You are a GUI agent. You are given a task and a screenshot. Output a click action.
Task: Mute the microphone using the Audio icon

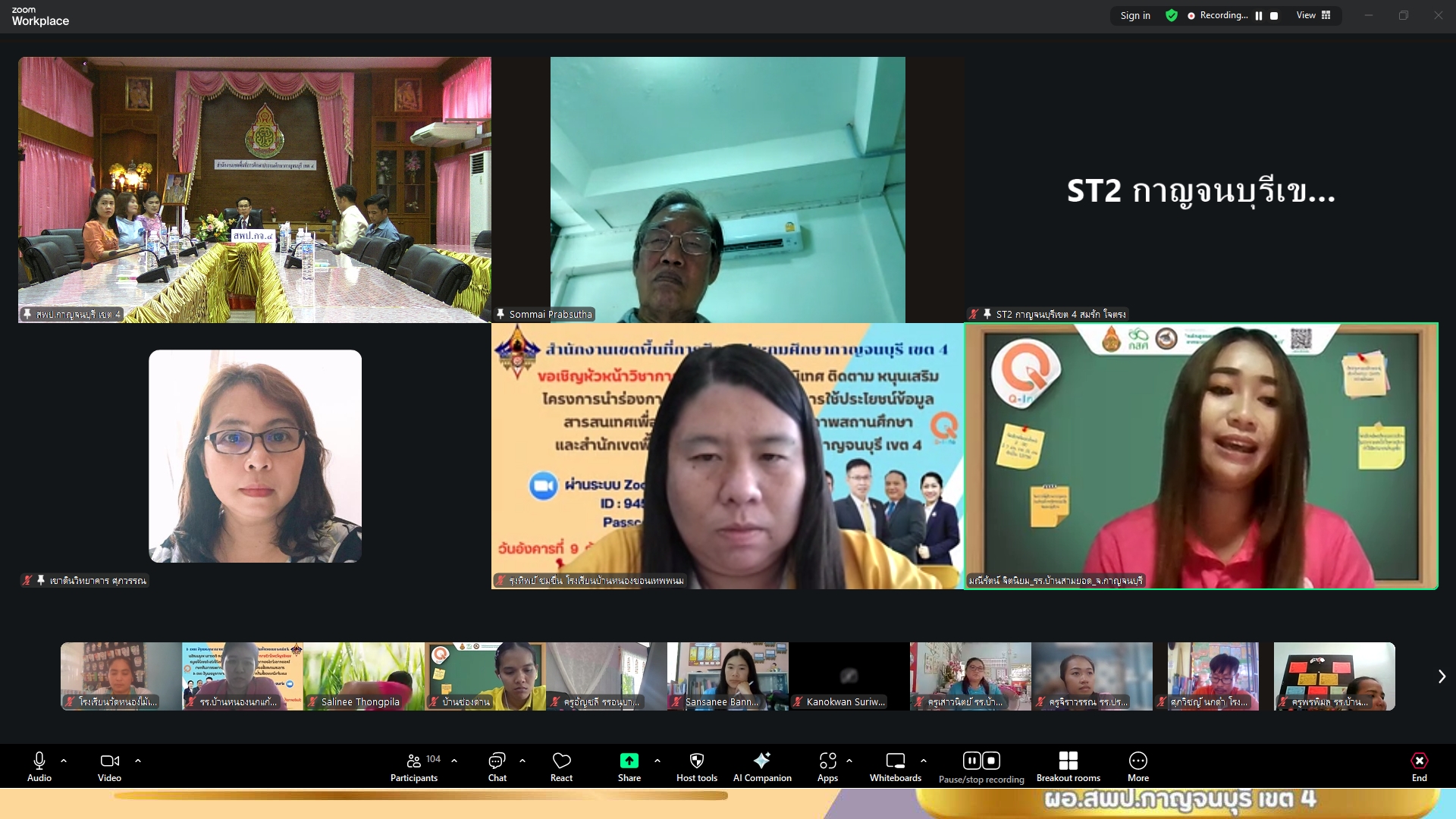(38, 761)
